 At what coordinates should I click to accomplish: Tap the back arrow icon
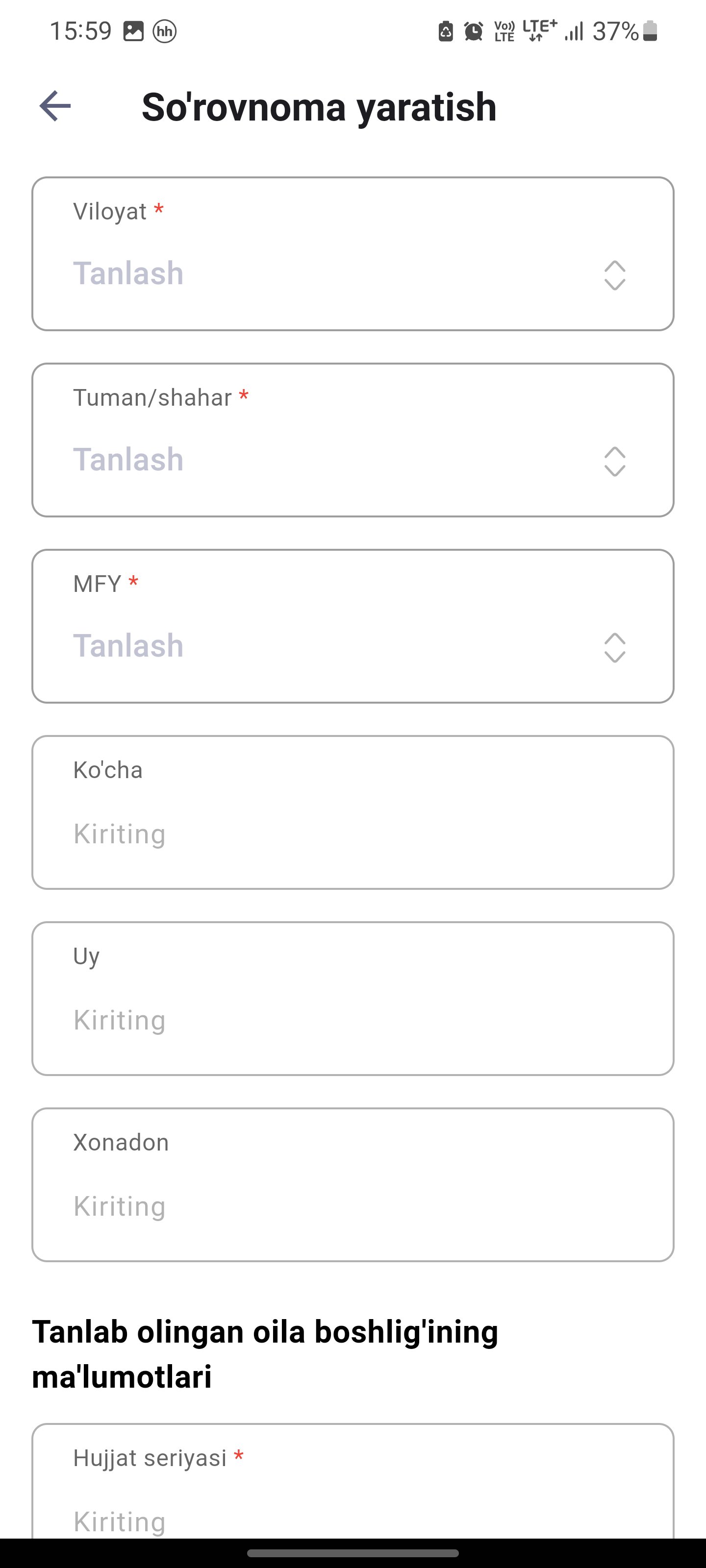pyautogui.click(x=55, y=106)
